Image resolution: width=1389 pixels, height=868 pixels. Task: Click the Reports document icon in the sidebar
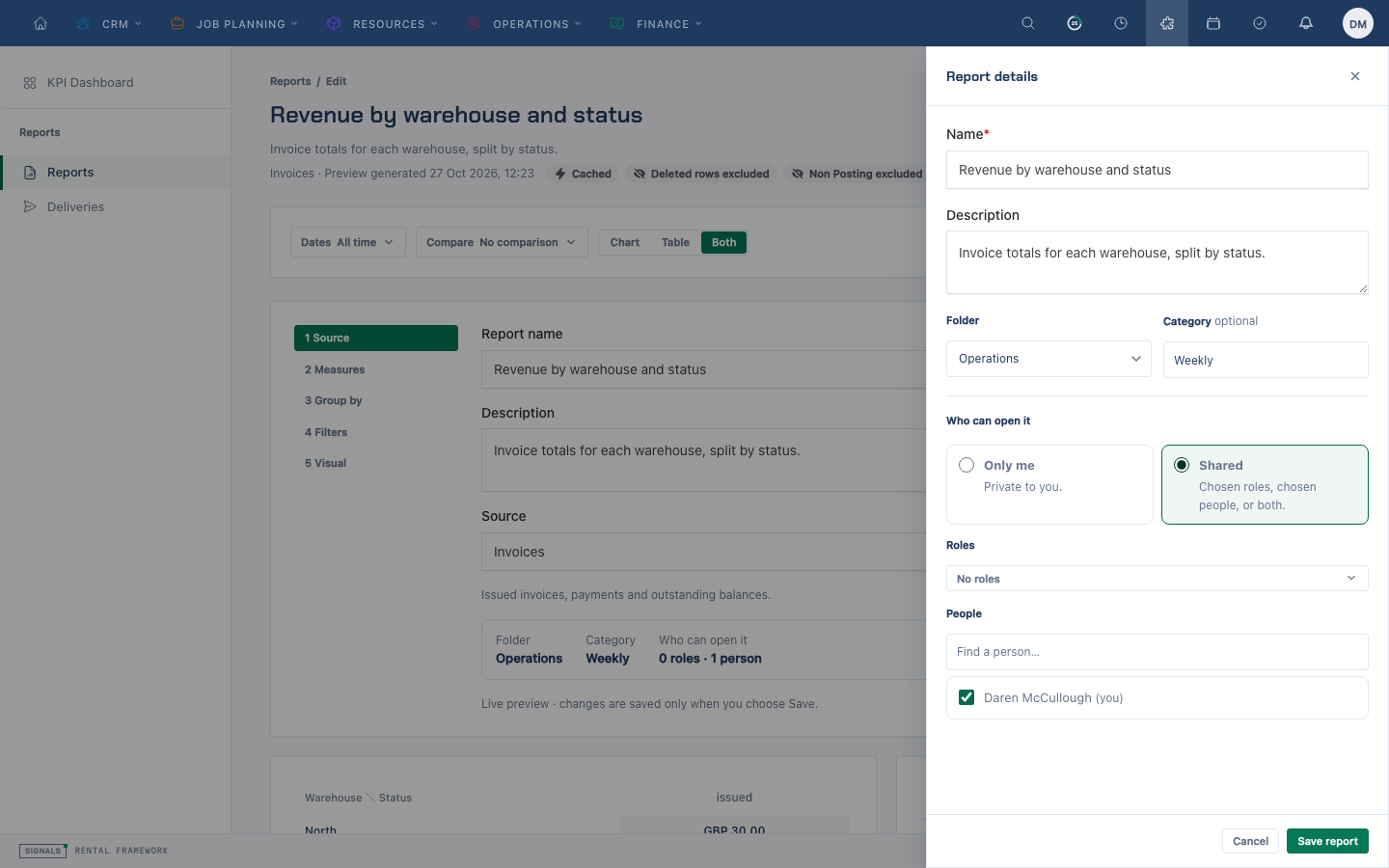[30, 173]
